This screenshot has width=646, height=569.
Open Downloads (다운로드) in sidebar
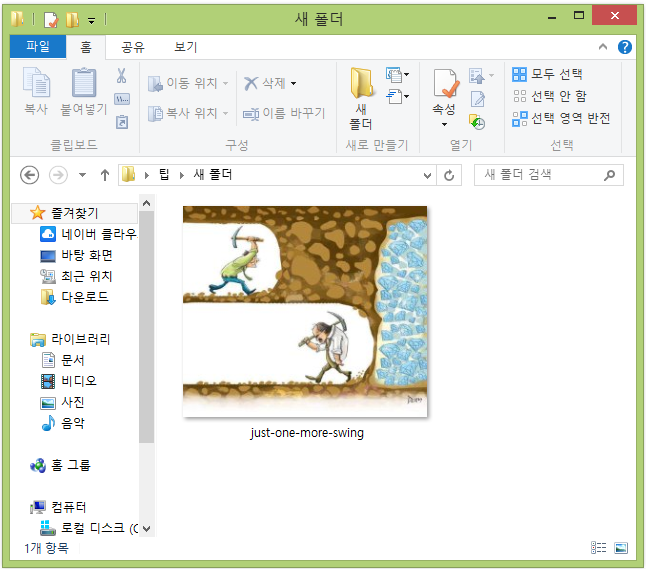click(x=75, y=297)
